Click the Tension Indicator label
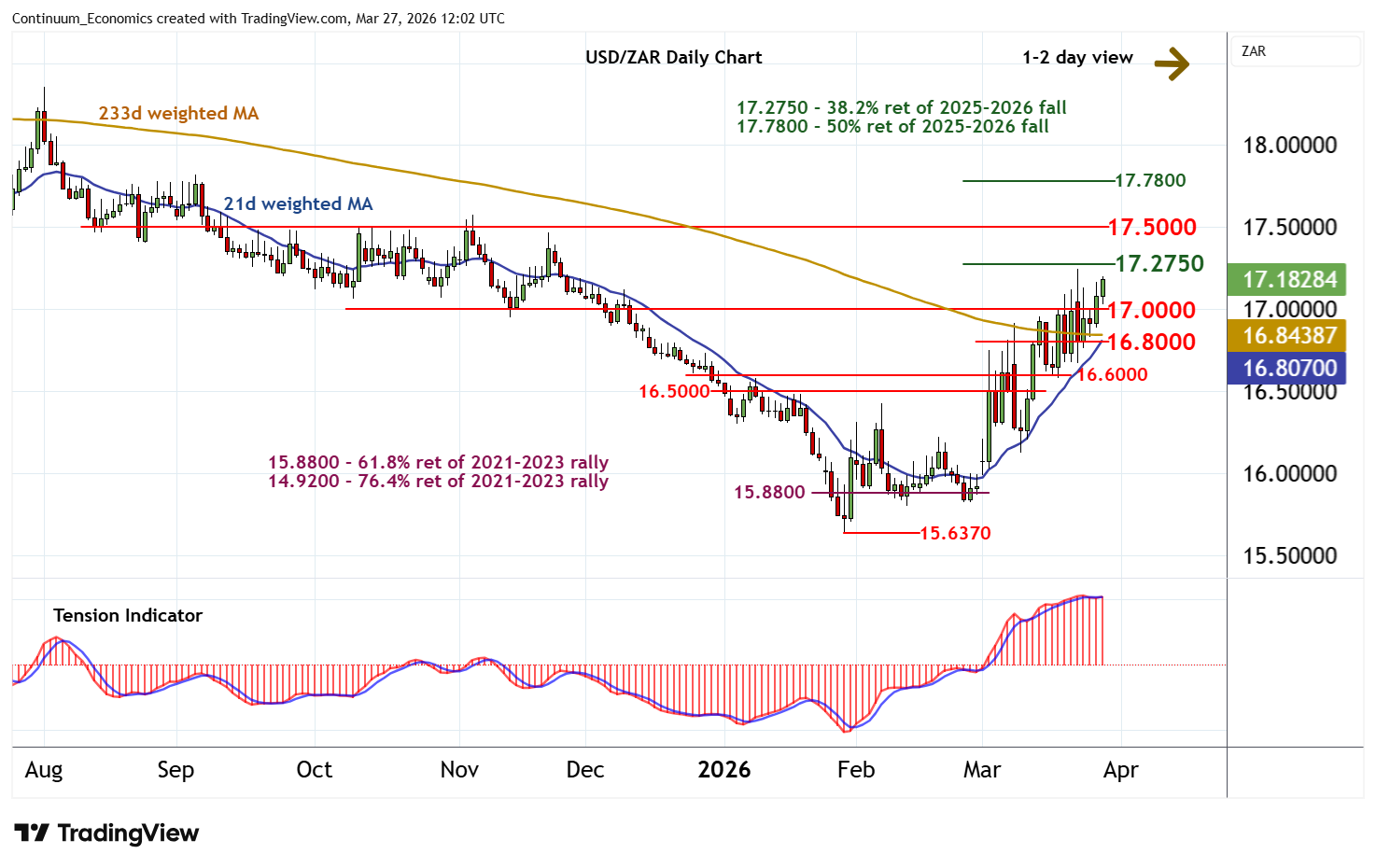The image size is (1376, 868). 128,615
